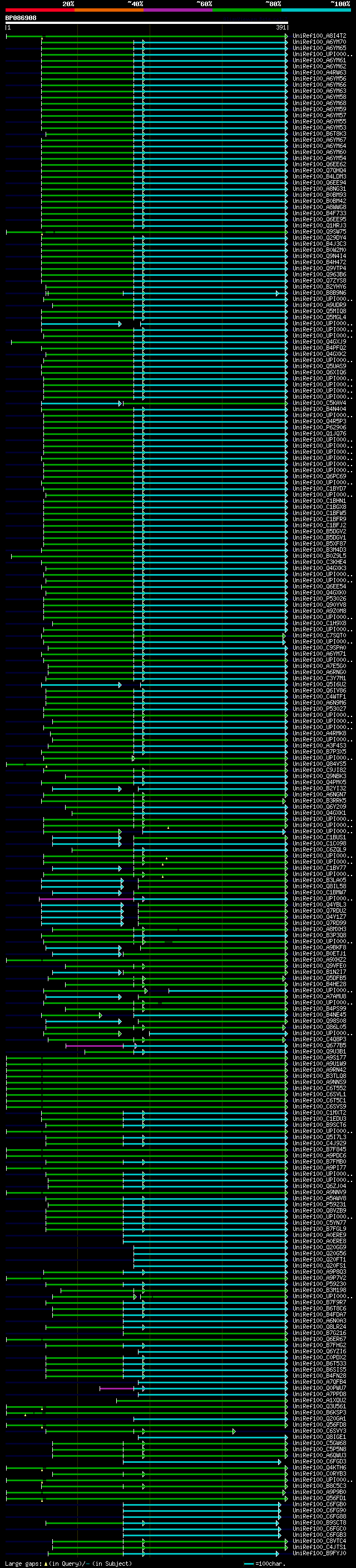Click subject label UniRef100_B4F733

319,213
